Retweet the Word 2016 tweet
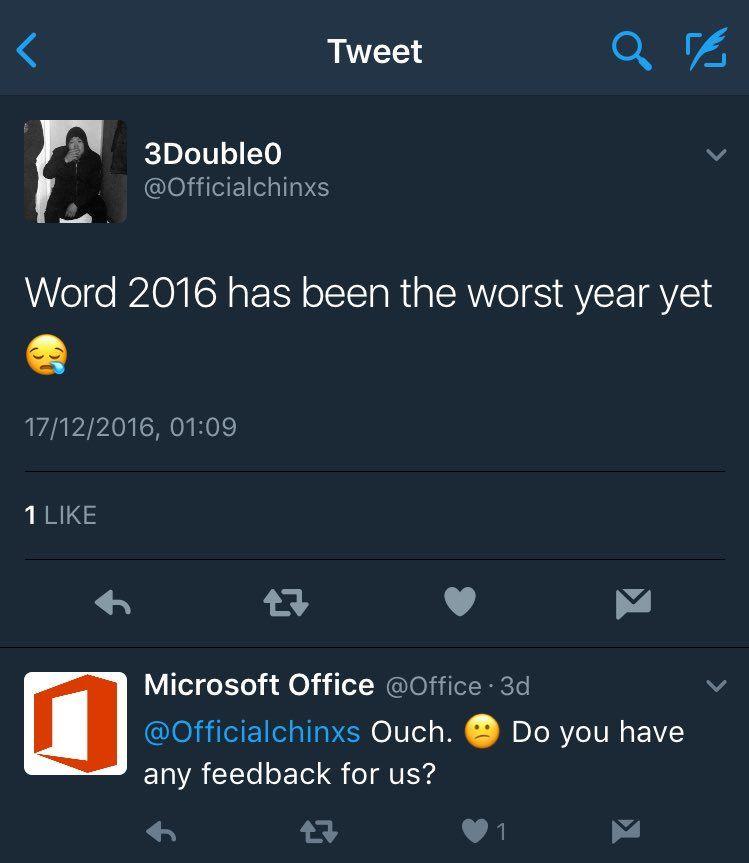This screenshot has height=863, width=749. pyautogui.click(x=285, y=602)
